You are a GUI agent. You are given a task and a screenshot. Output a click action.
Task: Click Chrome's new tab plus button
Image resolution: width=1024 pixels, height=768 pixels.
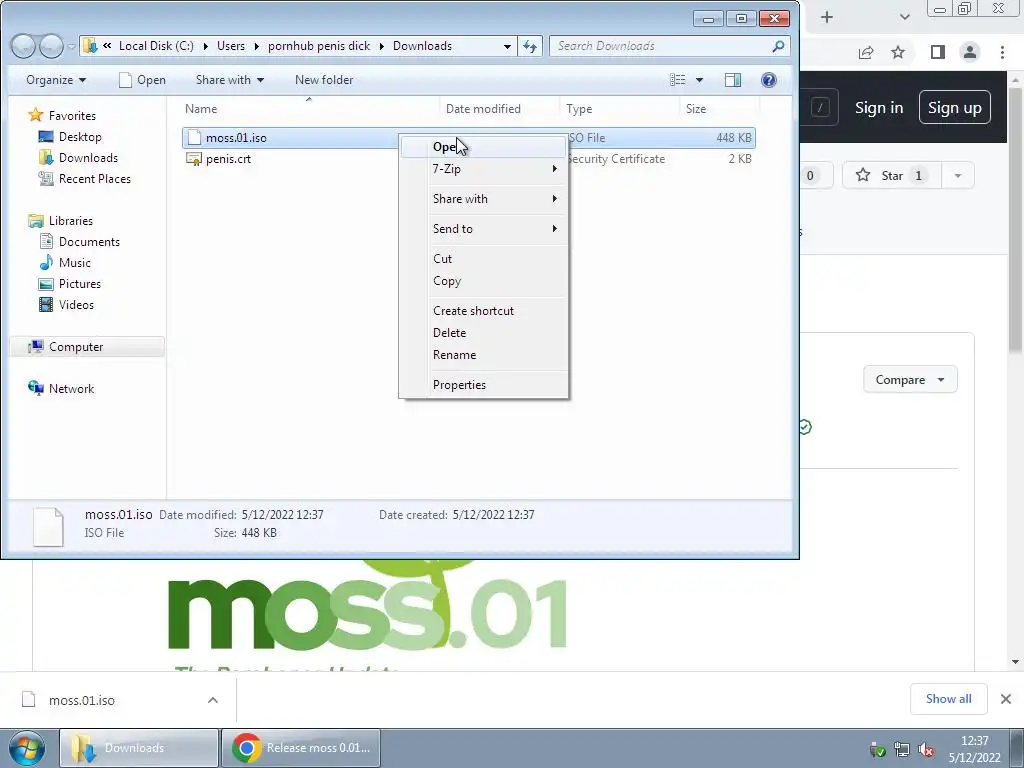pyautogui.click(x=827, y=17)
